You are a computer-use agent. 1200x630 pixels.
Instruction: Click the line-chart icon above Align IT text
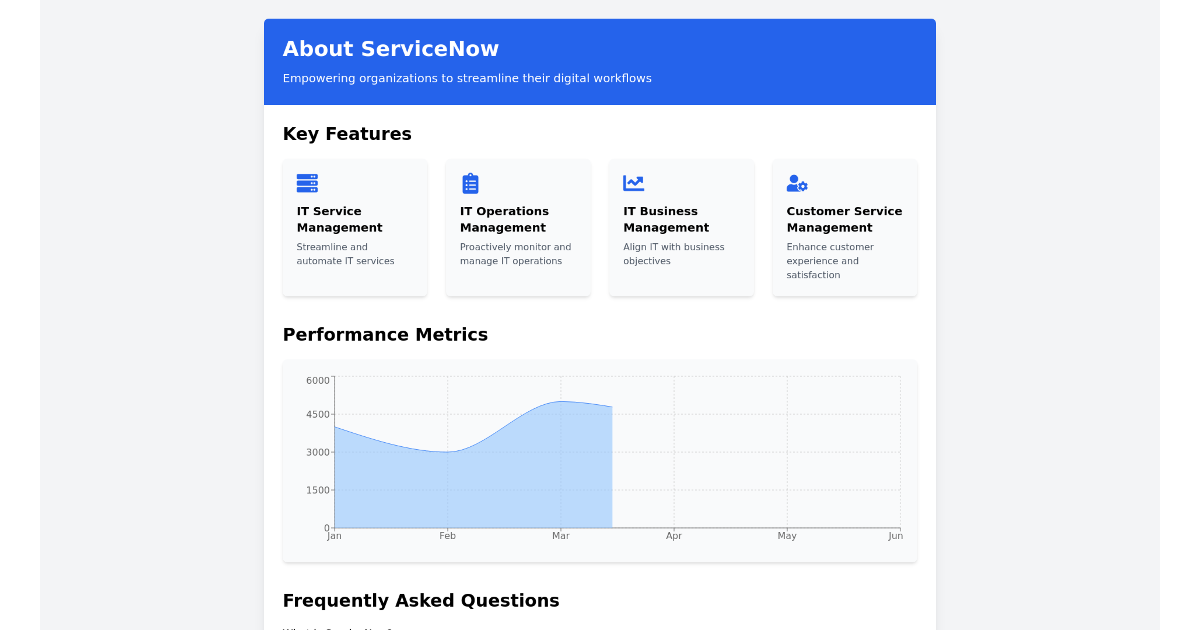633,183
